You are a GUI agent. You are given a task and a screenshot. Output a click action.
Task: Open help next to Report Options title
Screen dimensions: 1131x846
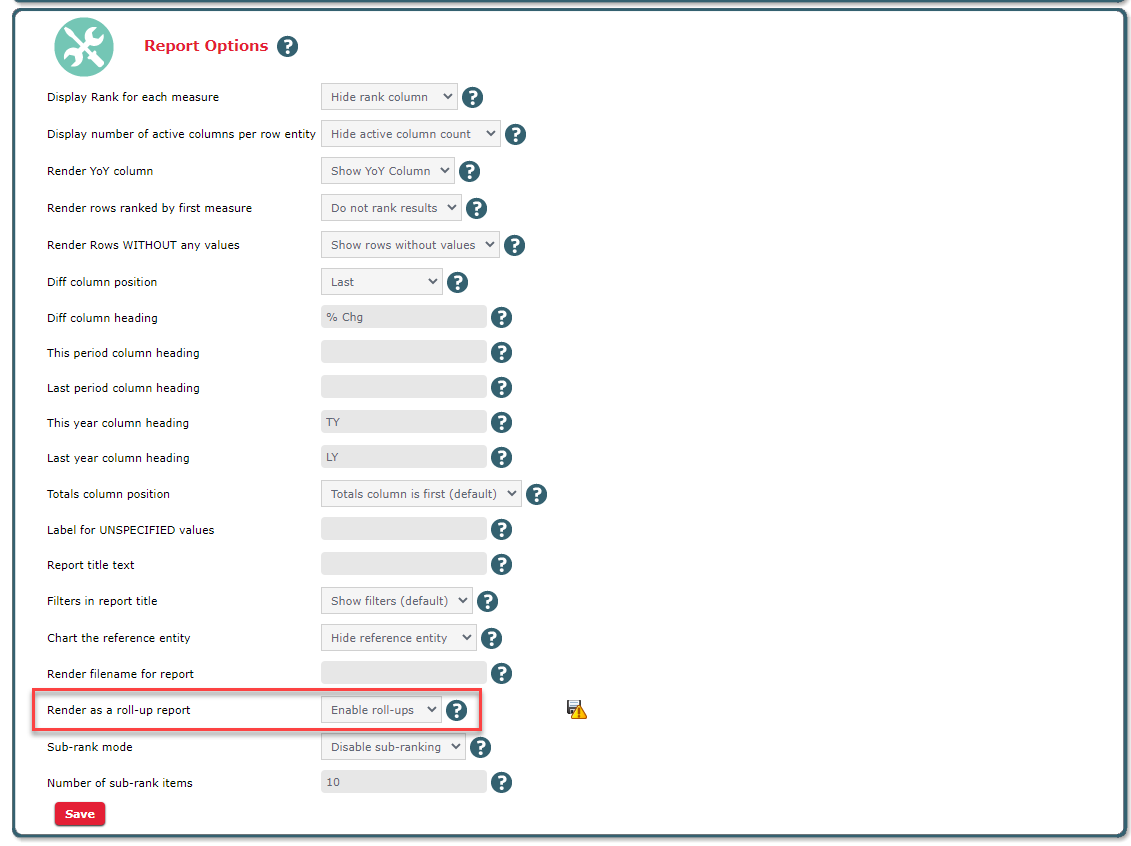(287, 46)
